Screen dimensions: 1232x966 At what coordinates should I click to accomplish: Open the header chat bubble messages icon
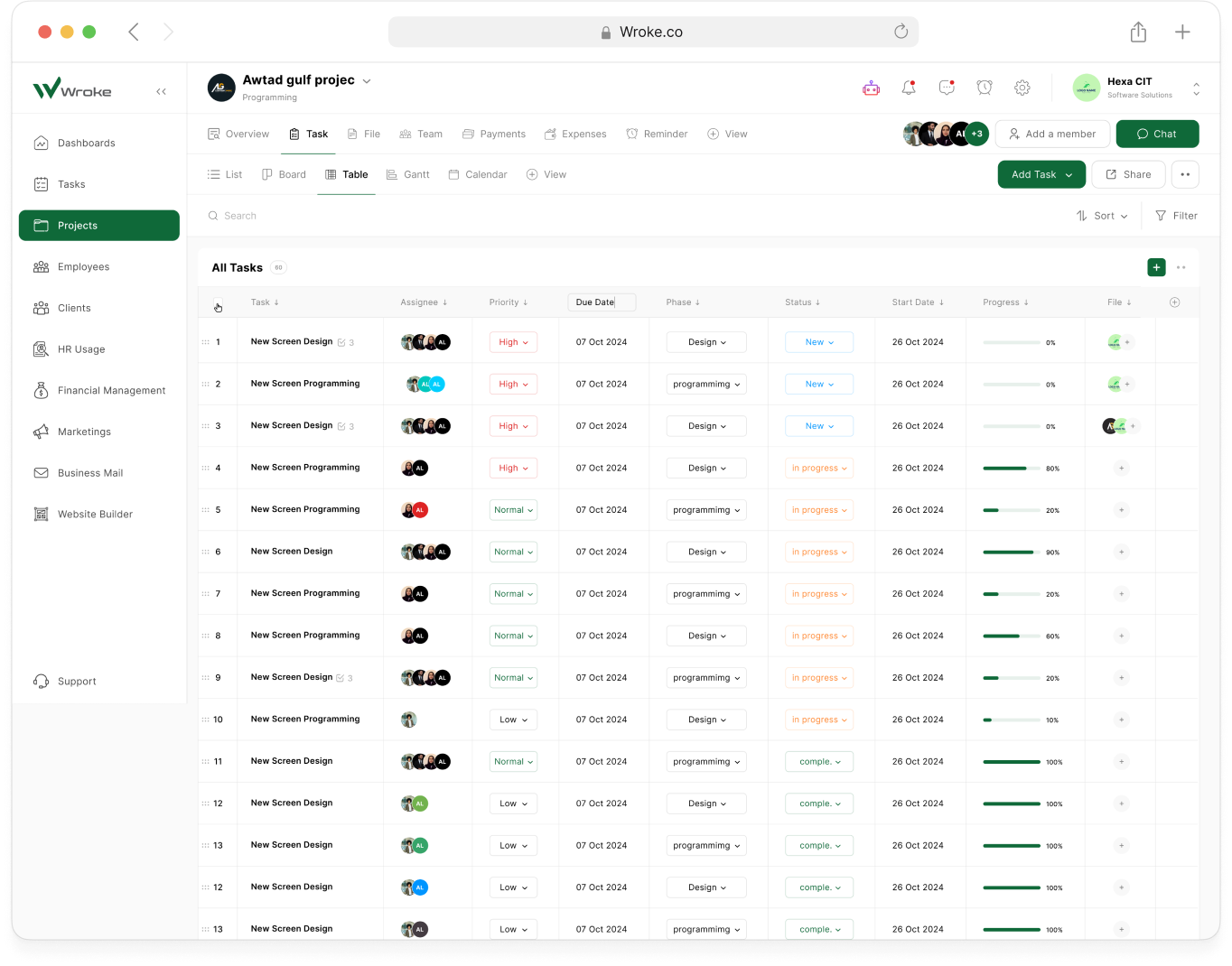[947, 88]
